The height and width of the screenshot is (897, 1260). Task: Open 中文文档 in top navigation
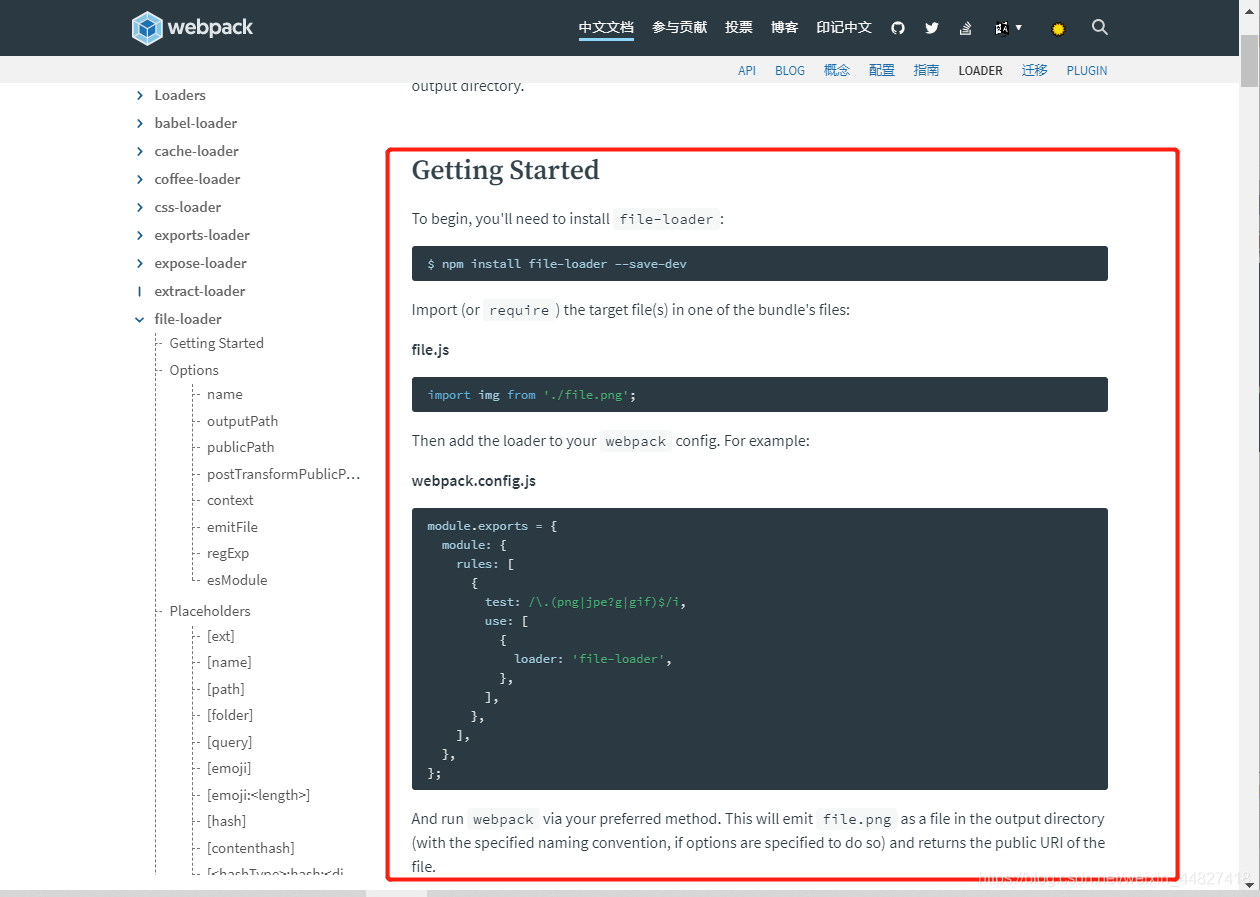coord(606,27)
